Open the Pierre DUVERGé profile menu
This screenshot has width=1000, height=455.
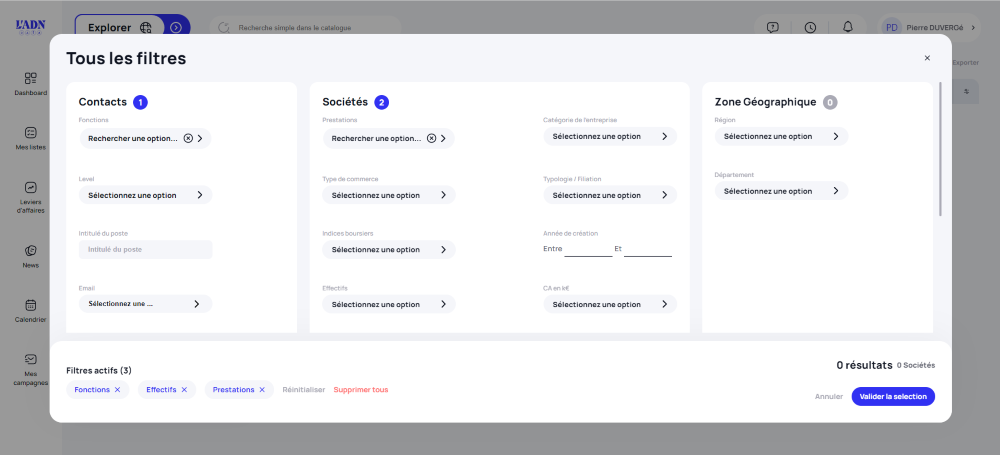point(928,28)
